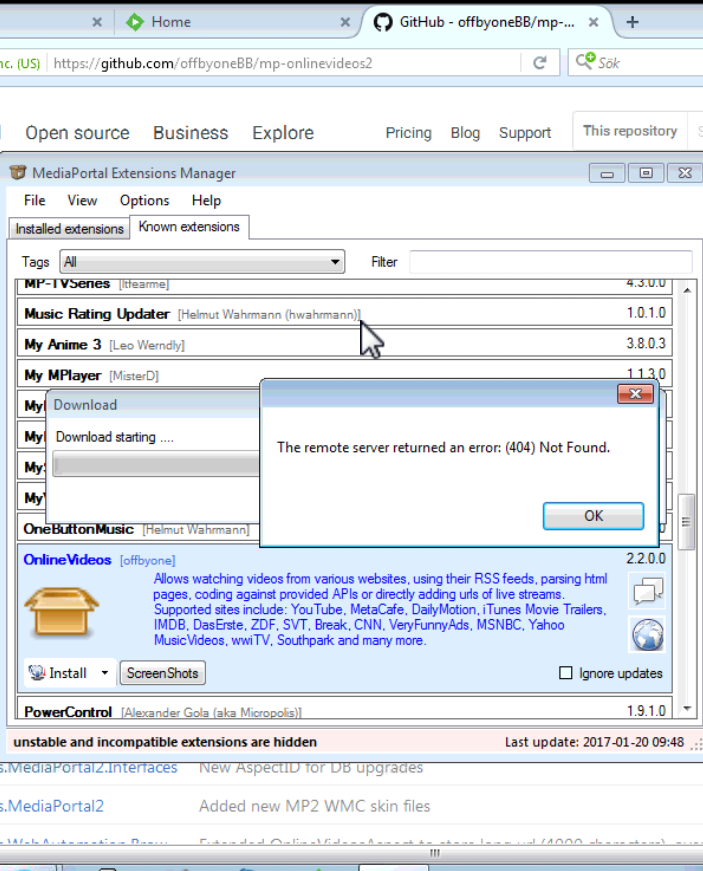
Task: Click the extensions list scrollbar thumb
Action: coord(687,522)
